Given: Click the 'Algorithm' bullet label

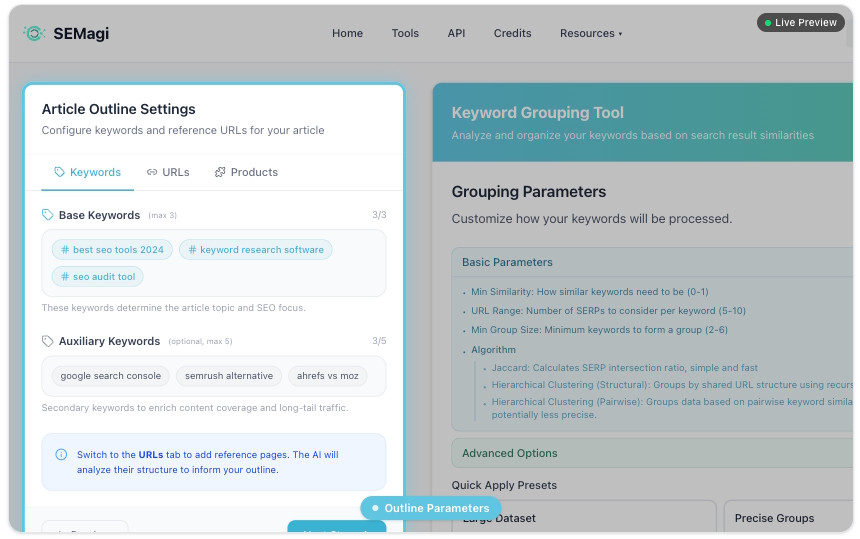Looking at the screenshot, I should (493, 350).
